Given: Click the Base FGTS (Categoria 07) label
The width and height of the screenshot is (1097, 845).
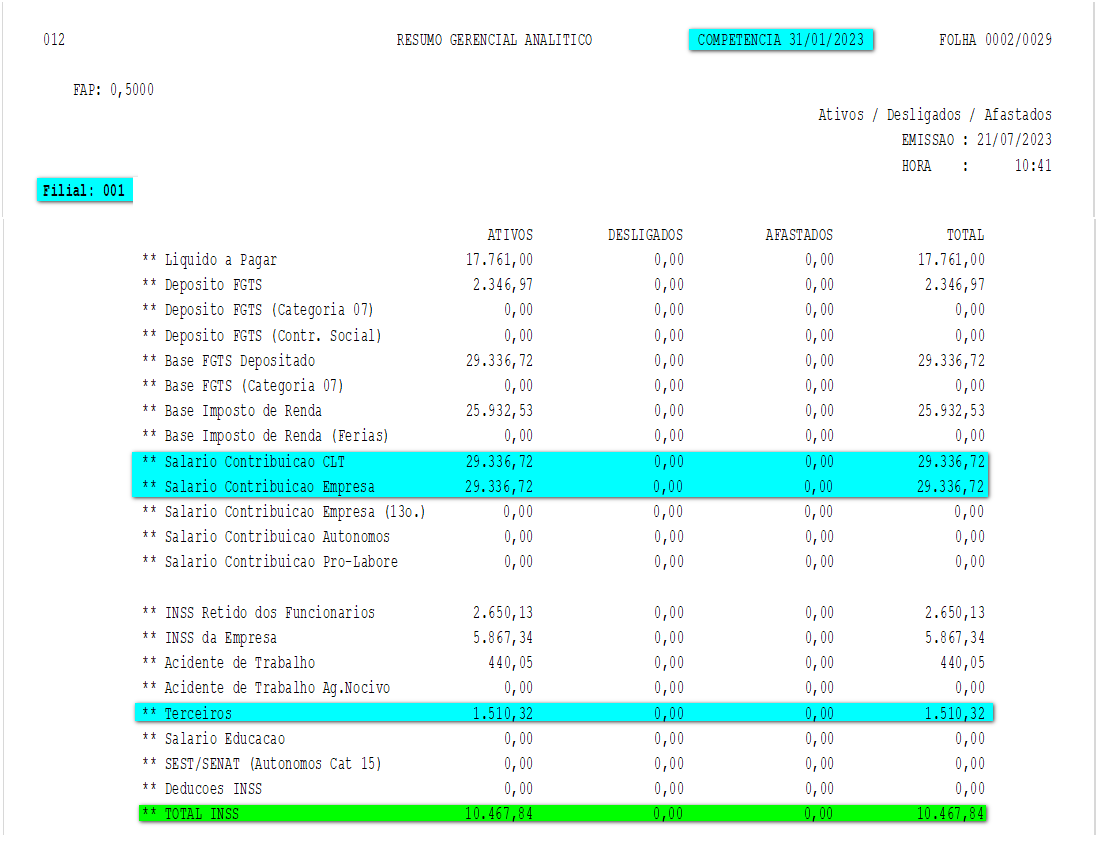Looking at the screenshot, I should pos(243,386).
